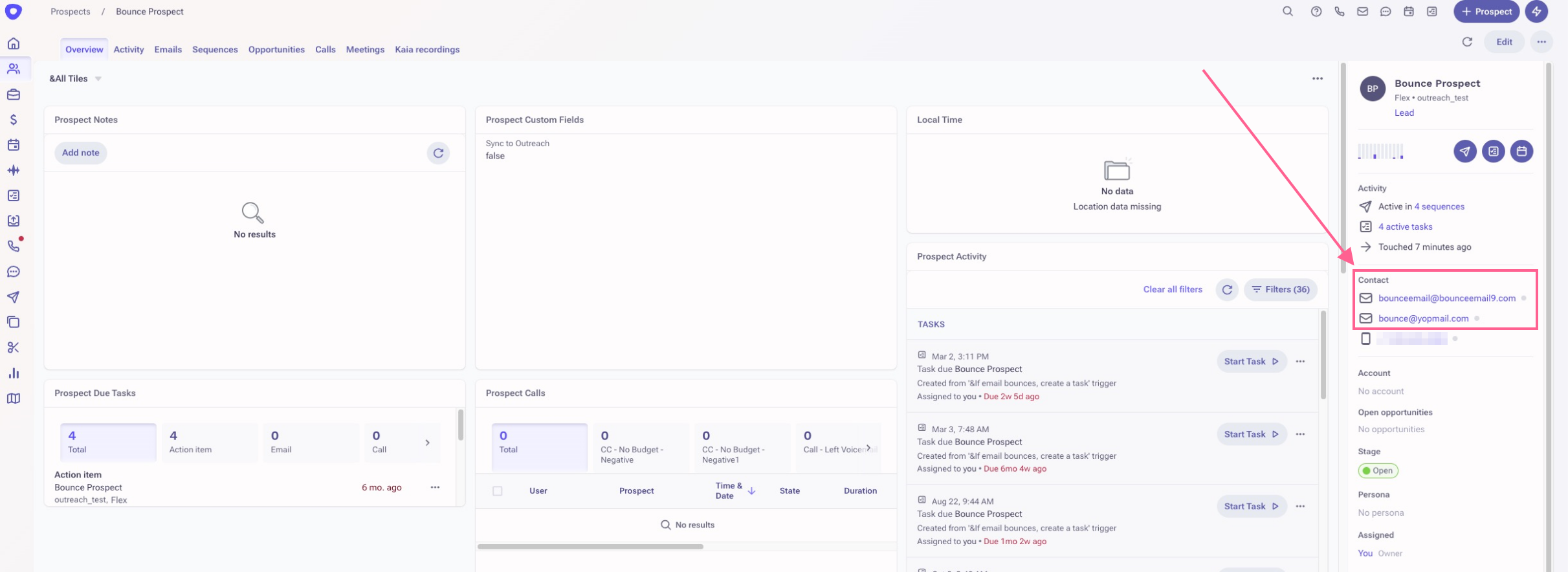Open the map icon in sidebar
The image size is (1568, 572).
click(13, 399)
